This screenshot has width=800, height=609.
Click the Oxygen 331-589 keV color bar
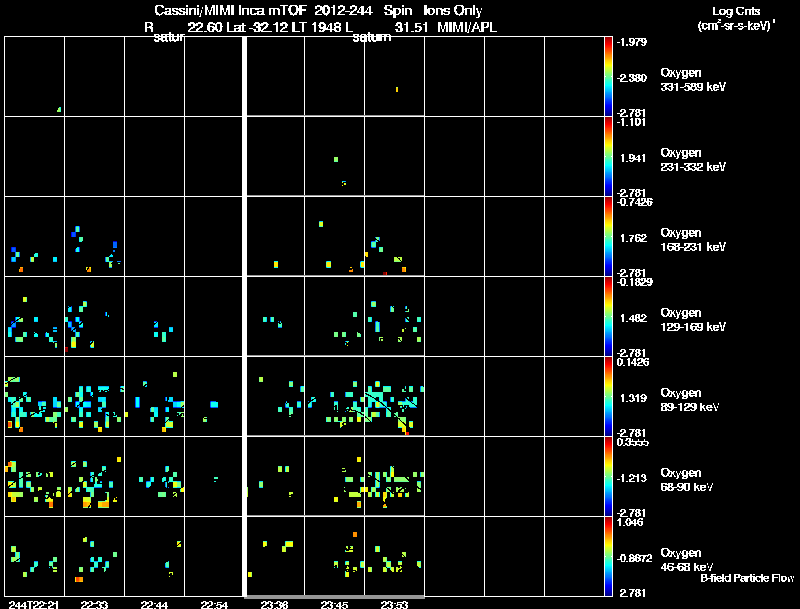coord(608,76)
